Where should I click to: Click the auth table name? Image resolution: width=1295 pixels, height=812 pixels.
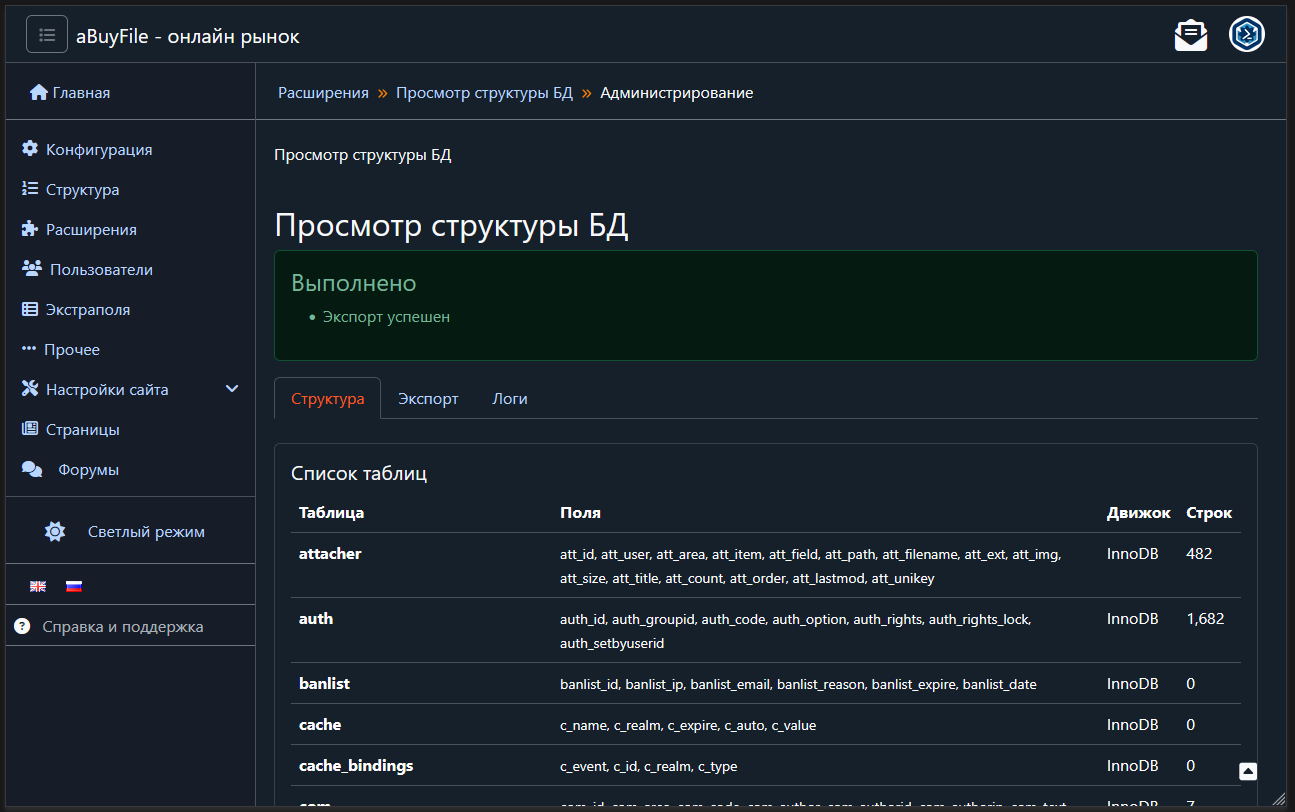pos(316,618)
